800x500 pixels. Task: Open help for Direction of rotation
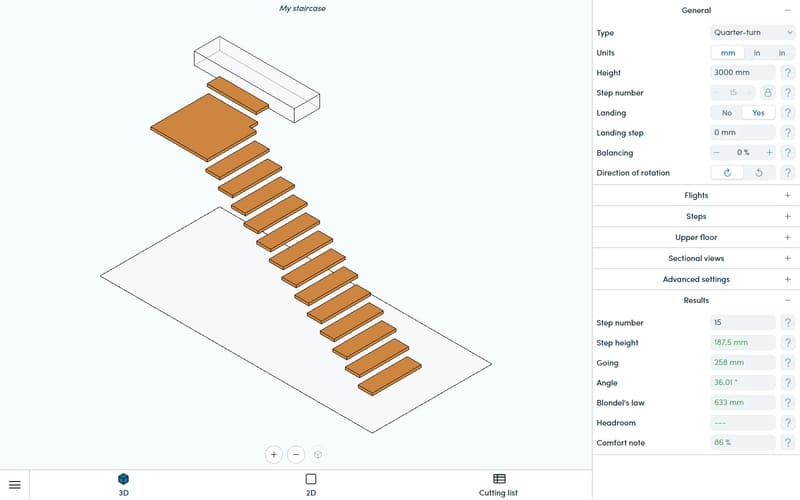pyautogui.click(x=788, y=173)
